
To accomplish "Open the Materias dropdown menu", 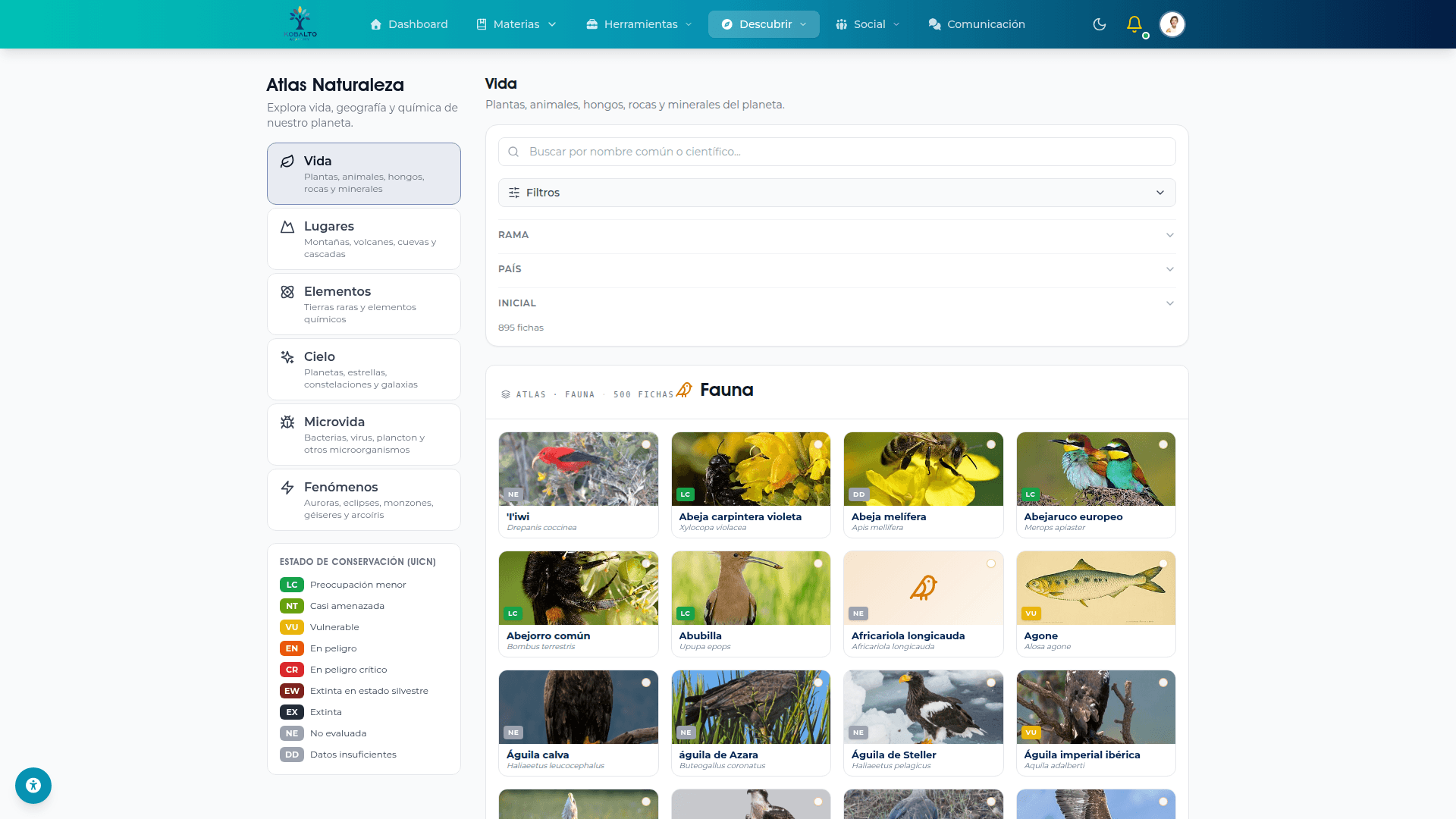I will [516, 24].
